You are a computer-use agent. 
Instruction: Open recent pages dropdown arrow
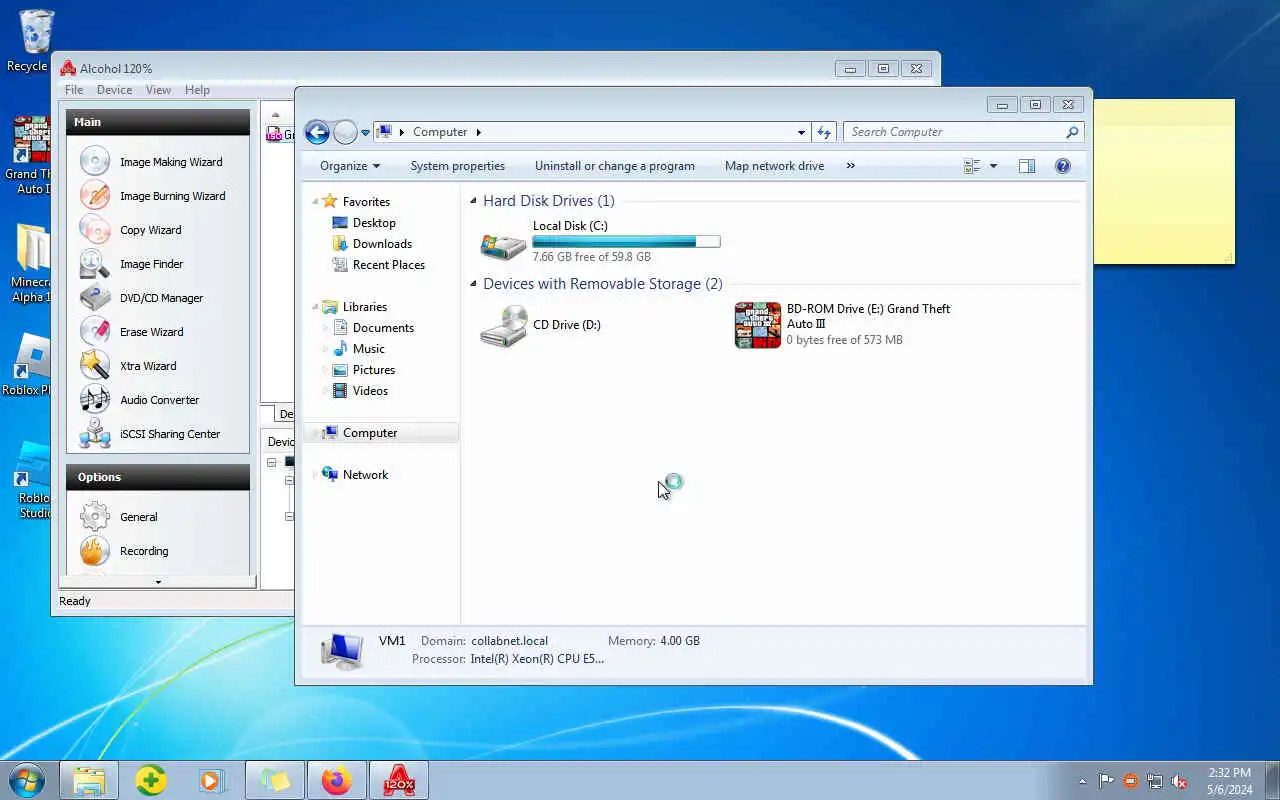pos(366,132)
